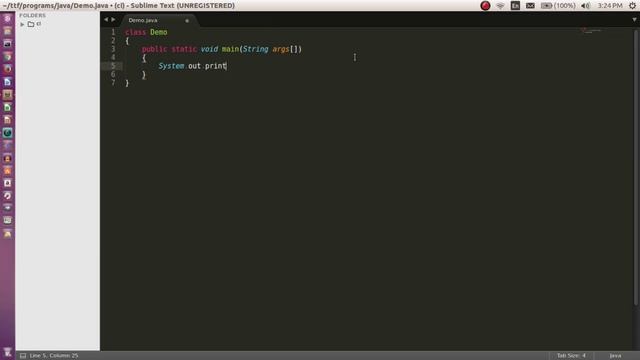Go to previous tab using left arrow
Viewport: 640px width, 360px height.
[x=106, y=19]
